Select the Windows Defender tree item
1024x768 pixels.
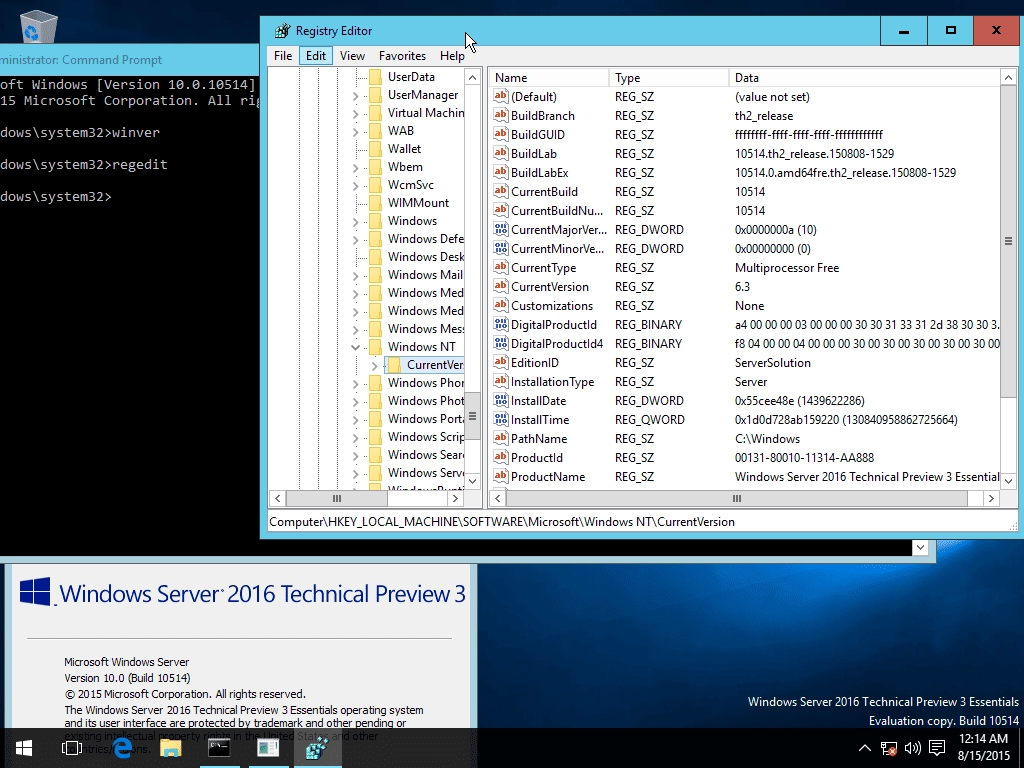click(425, 238)
